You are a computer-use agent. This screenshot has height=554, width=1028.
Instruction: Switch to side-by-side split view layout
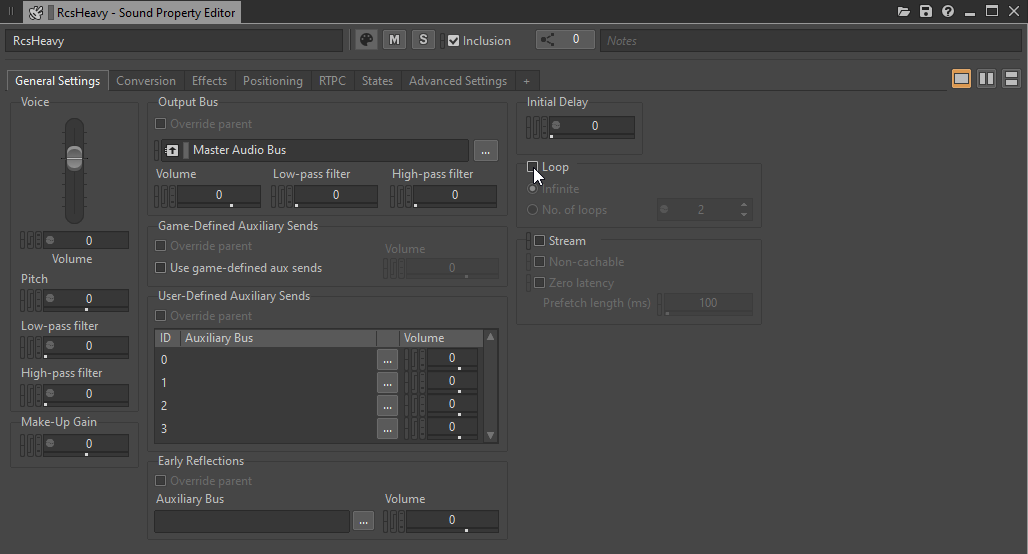986,79
